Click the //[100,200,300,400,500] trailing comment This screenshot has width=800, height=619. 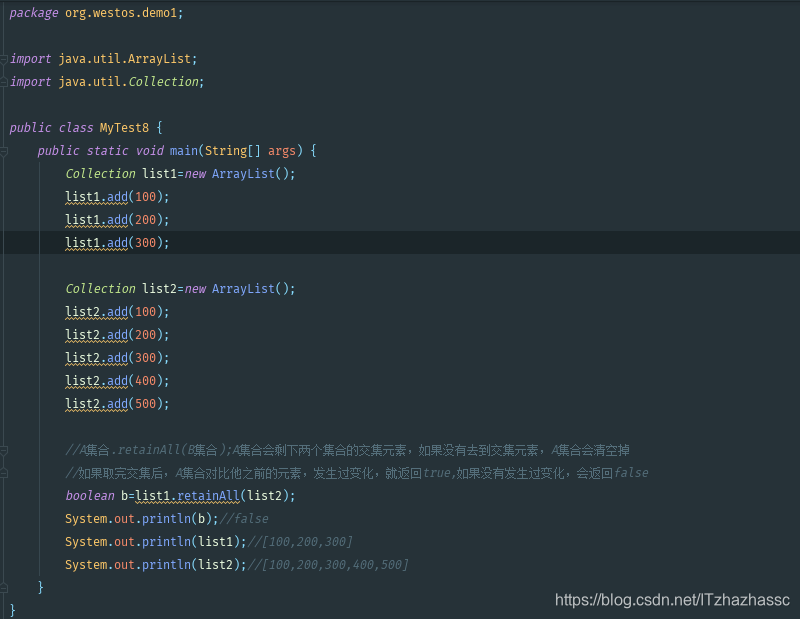328,564
